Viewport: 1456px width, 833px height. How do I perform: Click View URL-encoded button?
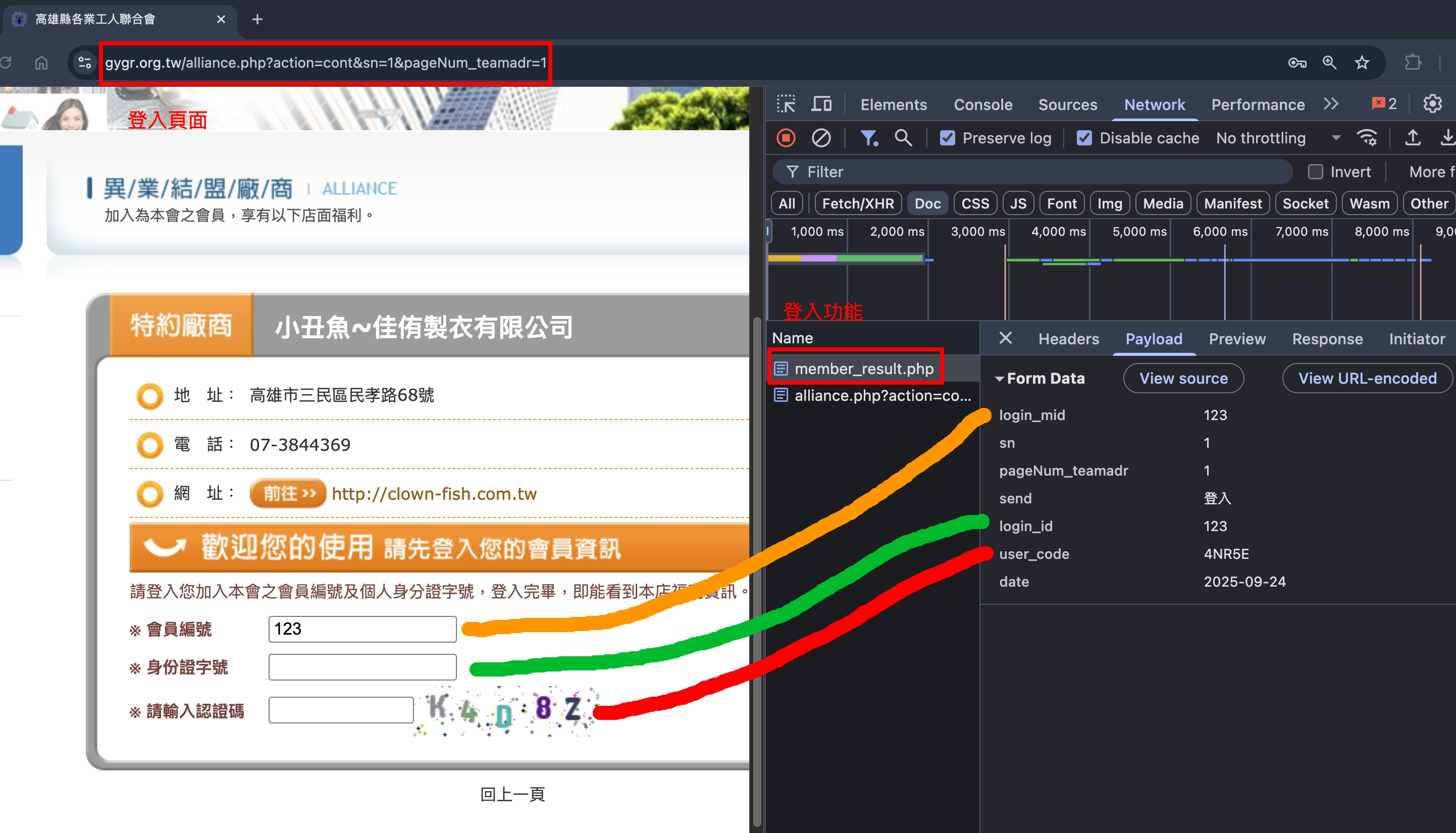[x=1367, y=378]
